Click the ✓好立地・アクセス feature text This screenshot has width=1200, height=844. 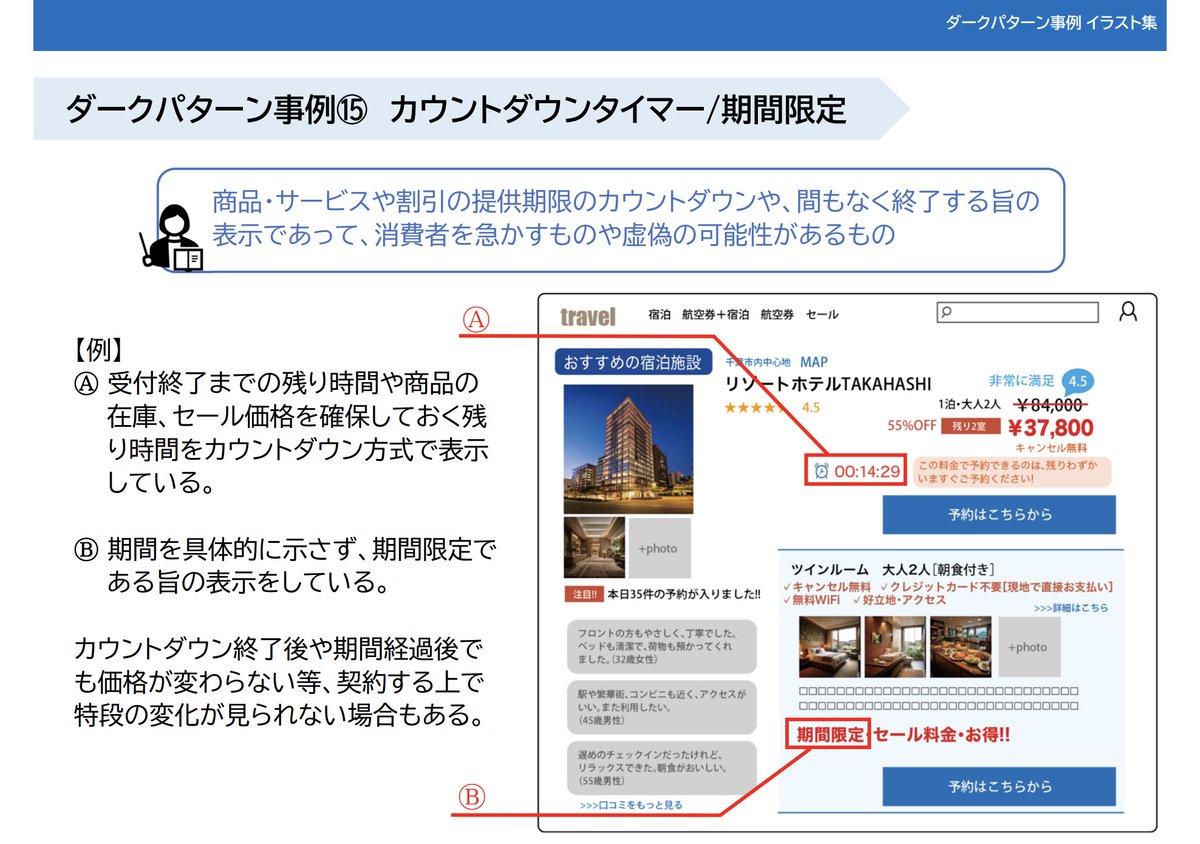899,601
